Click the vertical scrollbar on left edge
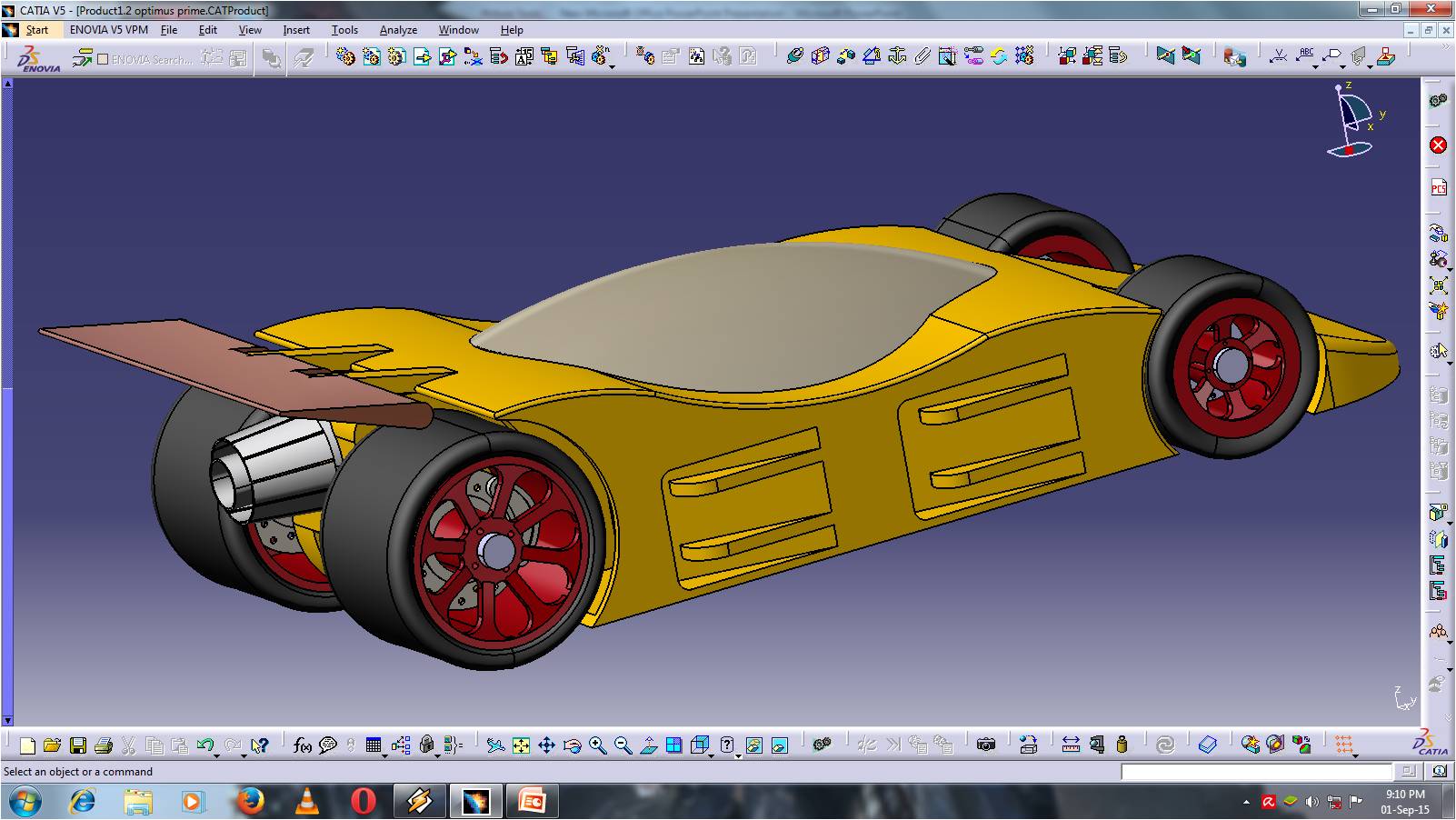This screenshot has width=1456, height=820. 7,400
